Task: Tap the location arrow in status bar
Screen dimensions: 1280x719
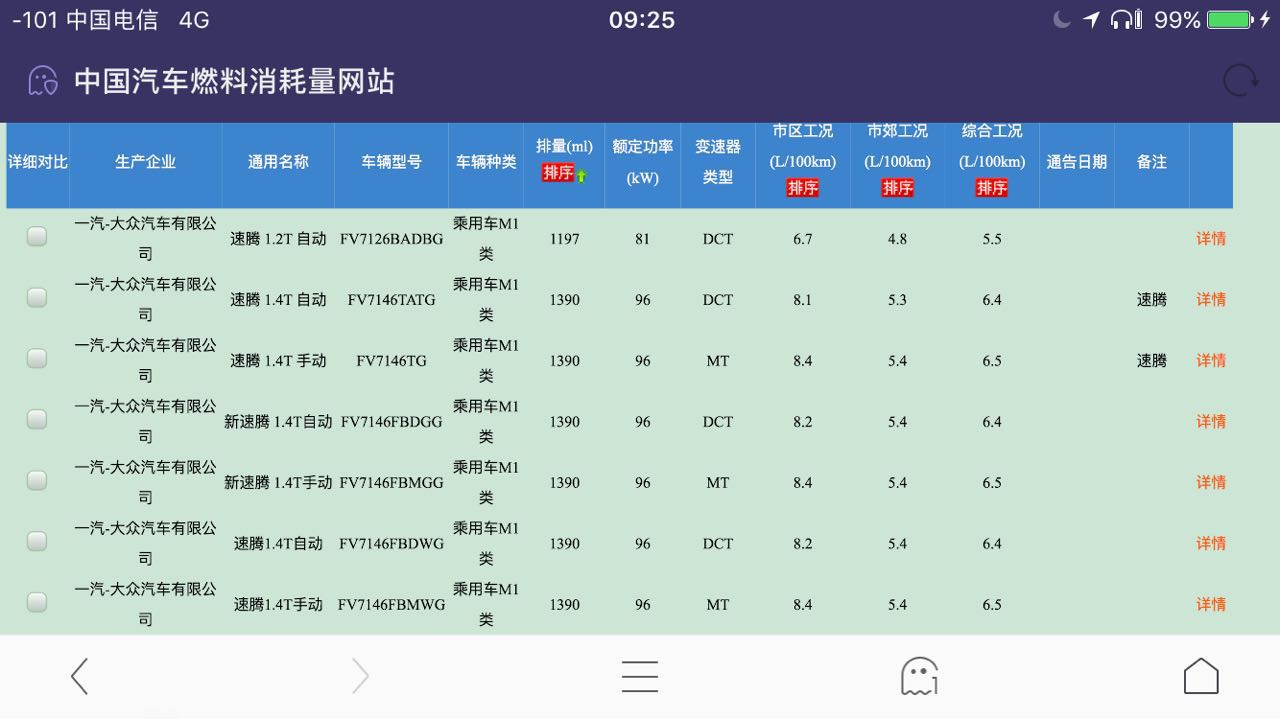Action: coord(1091,20)
